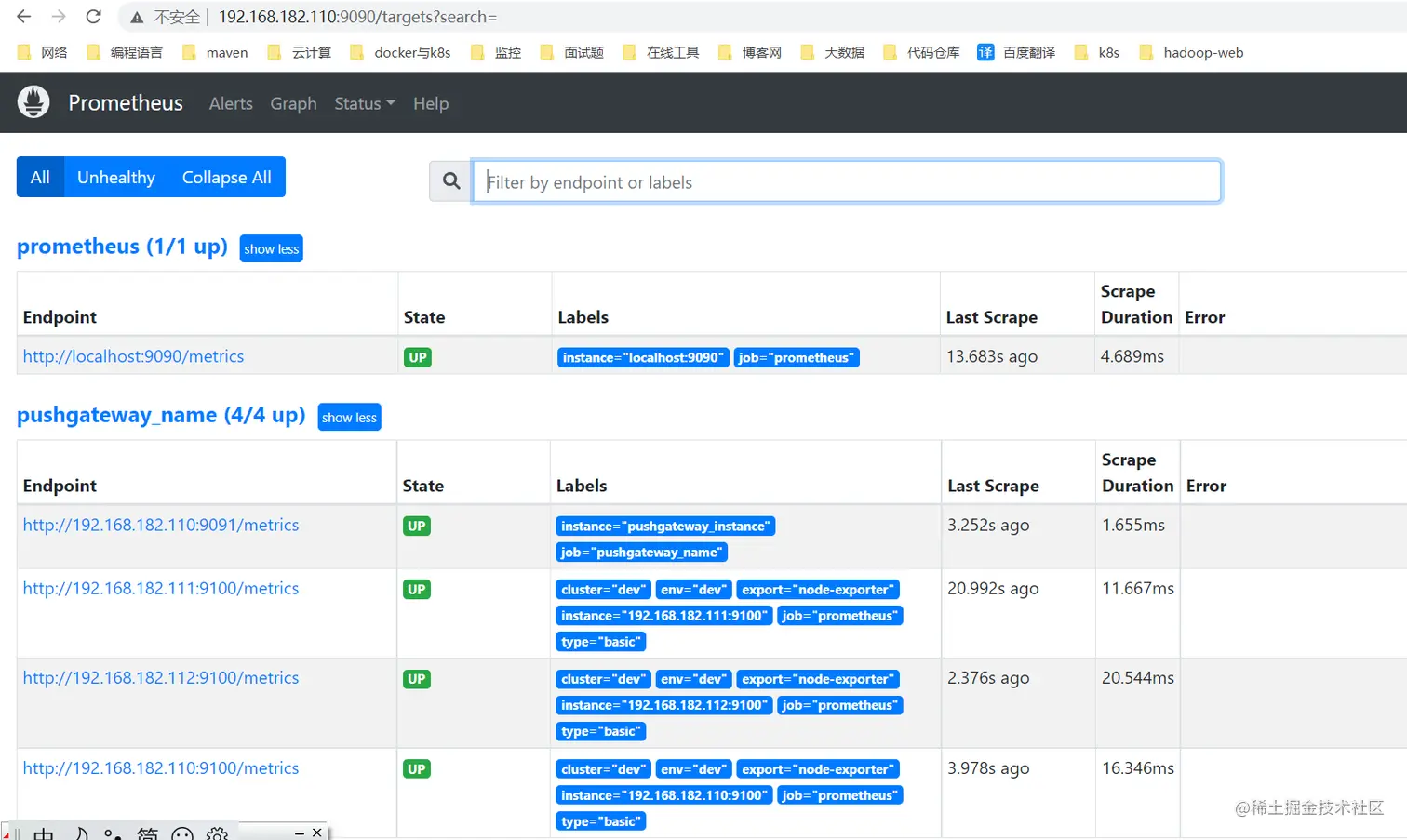Open the Help nav item

[431, 103]
